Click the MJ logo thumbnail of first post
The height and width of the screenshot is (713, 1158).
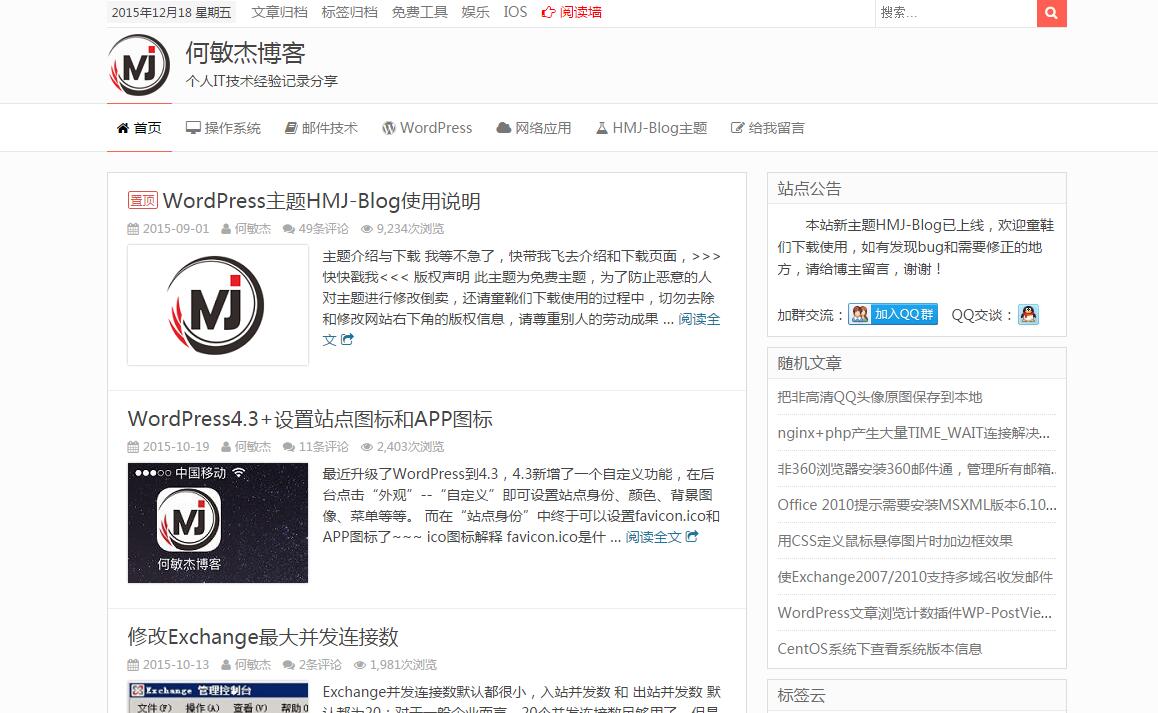218,305
